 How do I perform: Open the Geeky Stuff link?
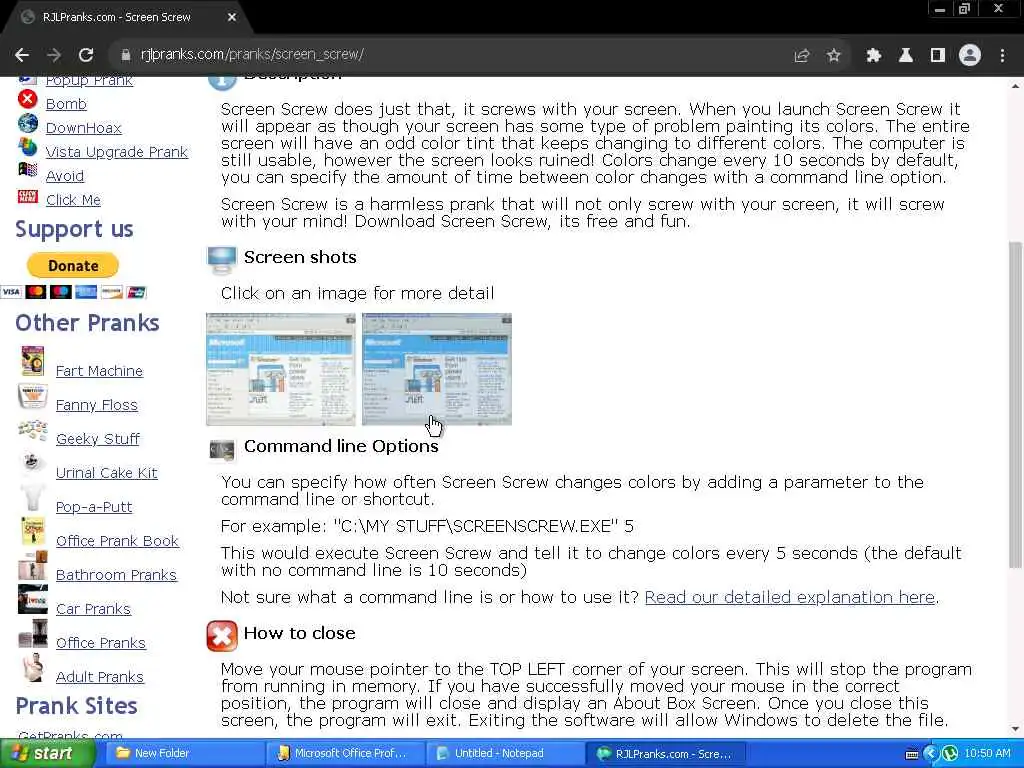[98, 439]
